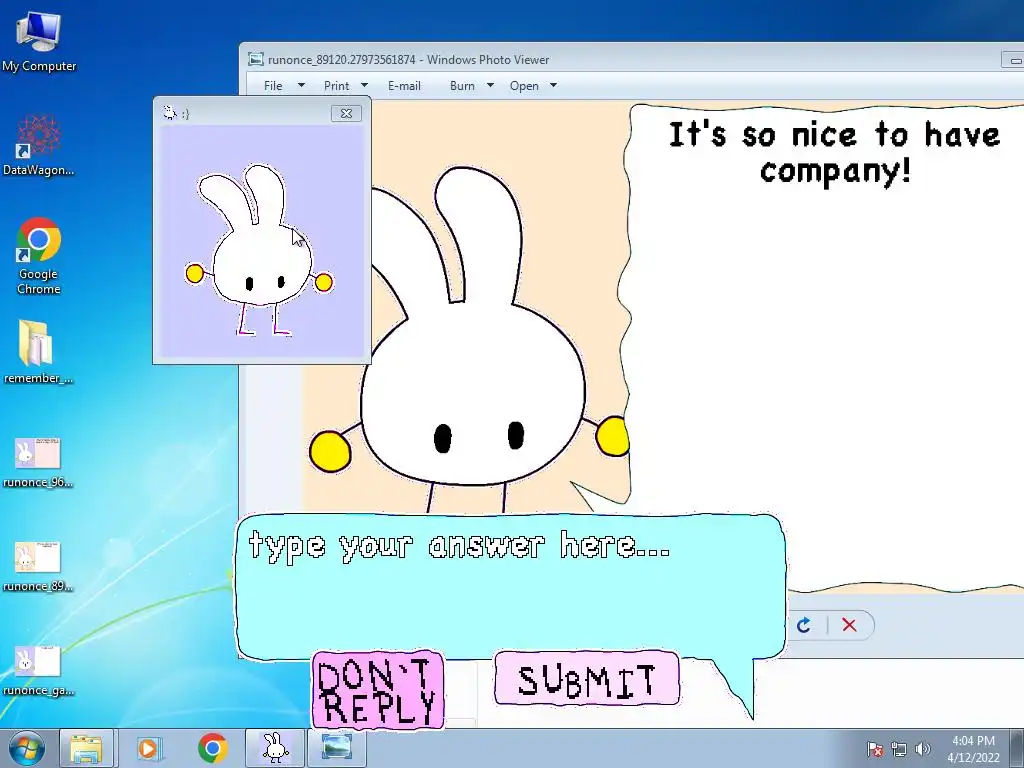This screenshot has width=1024, height=768.
Task: Minimize the Windows Photo Viewer window
Action: [1014, 60]
